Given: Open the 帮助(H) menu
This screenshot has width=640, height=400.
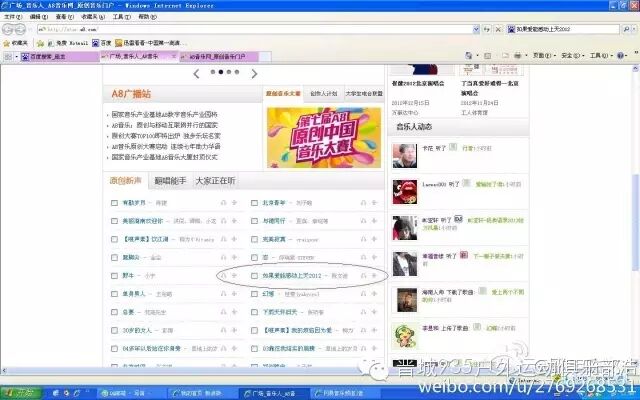Looking at the screenshot, I should click(x=147, y=17).
